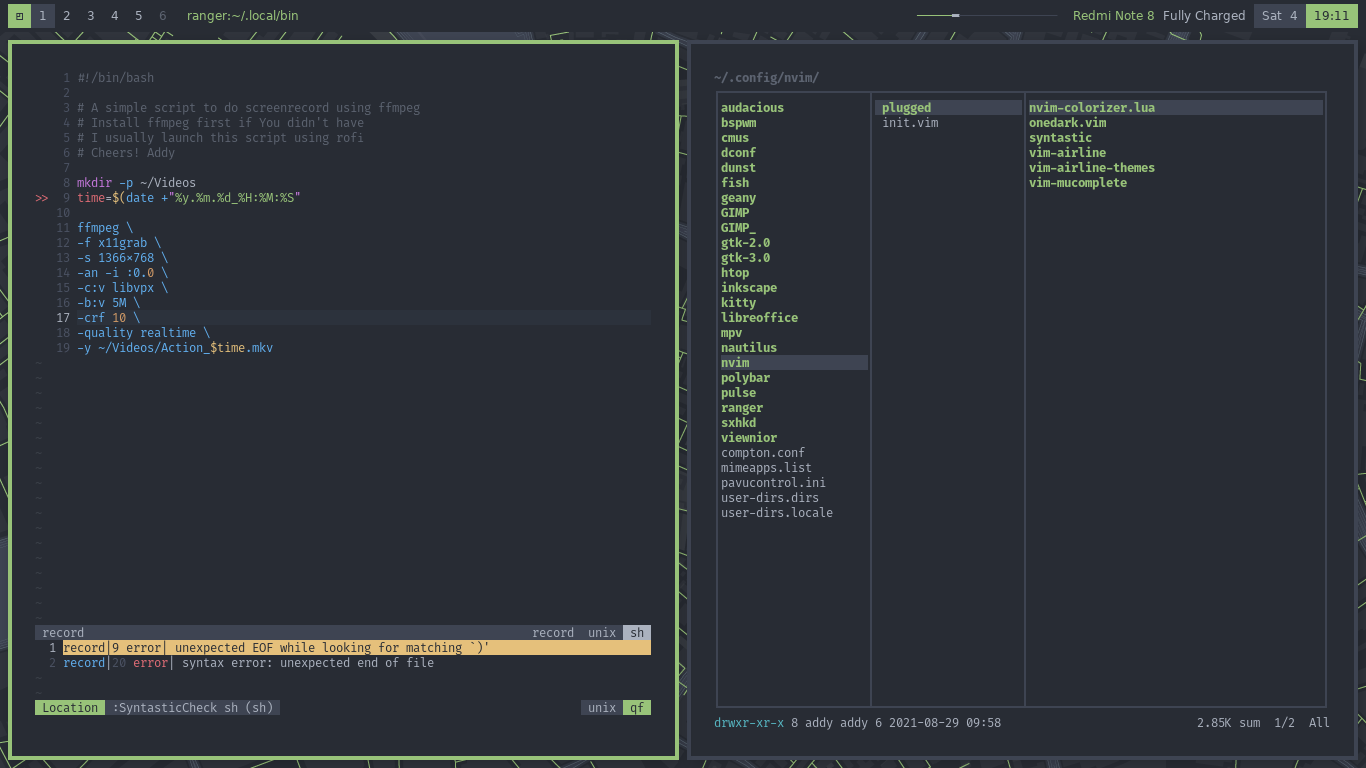Click the Redmi Note 8 device label
The height and width of the screenshot is (768, 1366).
click(1113, 15)
